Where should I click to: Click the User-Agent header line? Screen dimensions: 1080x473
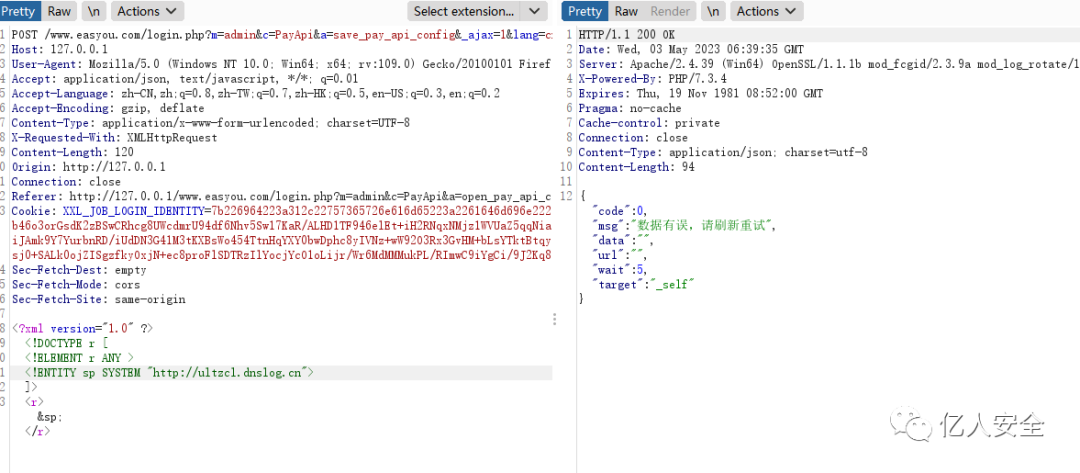(281, 64)
